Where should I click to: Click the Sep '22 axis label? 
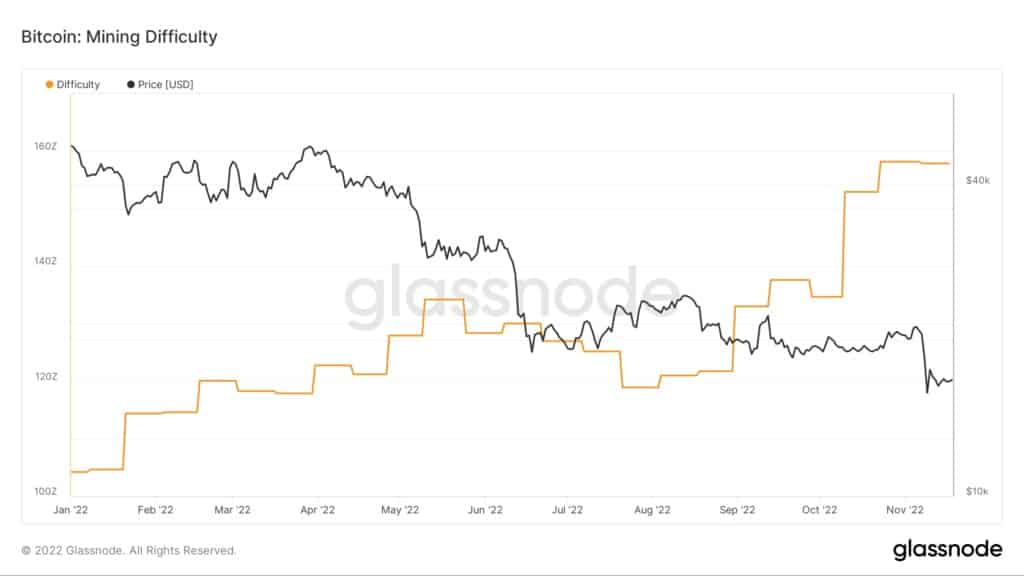point(737,510)
